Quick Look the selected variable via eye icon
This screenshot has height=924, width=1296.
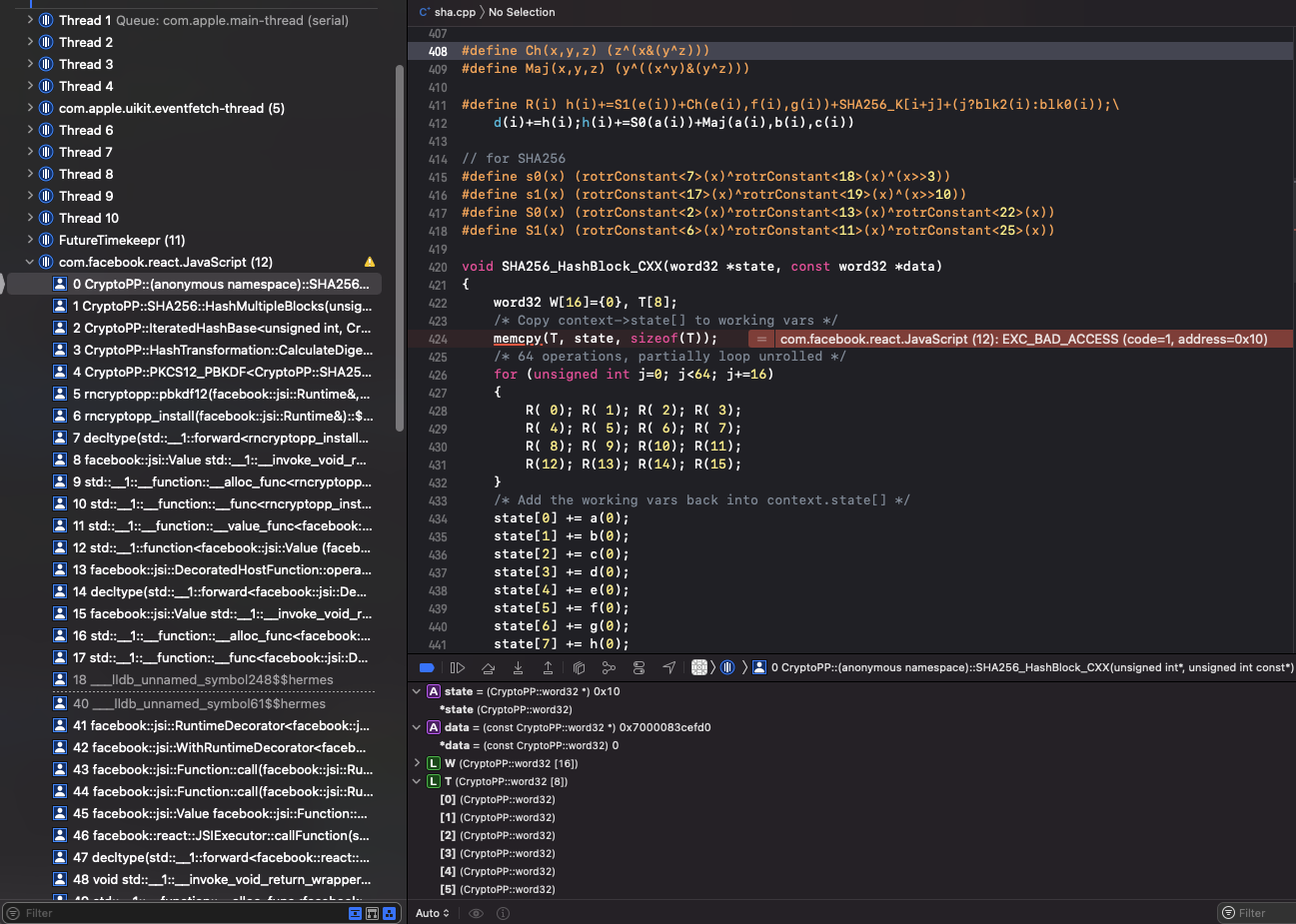[x=476, y=912]
